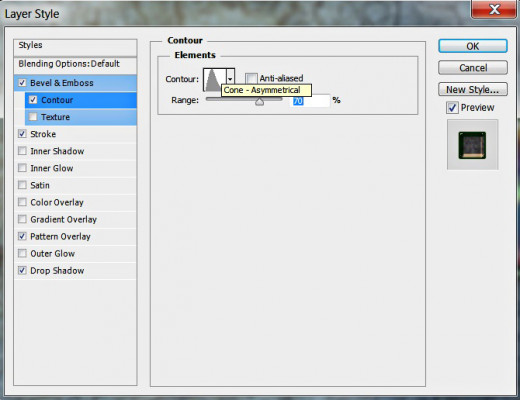
Task: Close the Layer Style dialog
Action: (x=493, y=9)
